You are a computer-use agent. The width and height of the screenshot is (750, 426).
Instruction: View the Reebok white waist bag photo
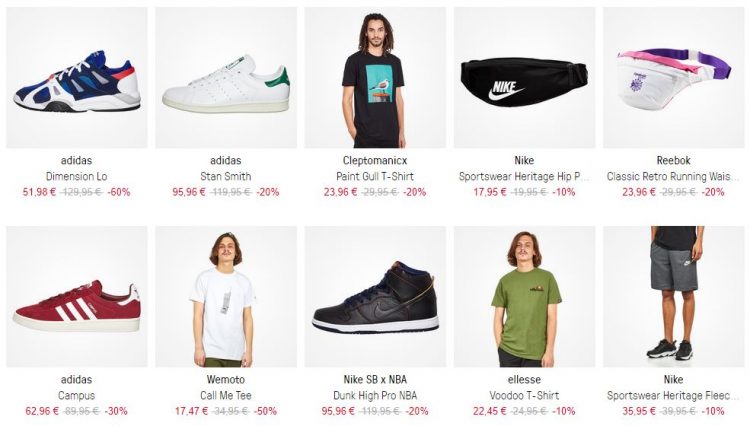pyautogui.click(x=673, y=77)
